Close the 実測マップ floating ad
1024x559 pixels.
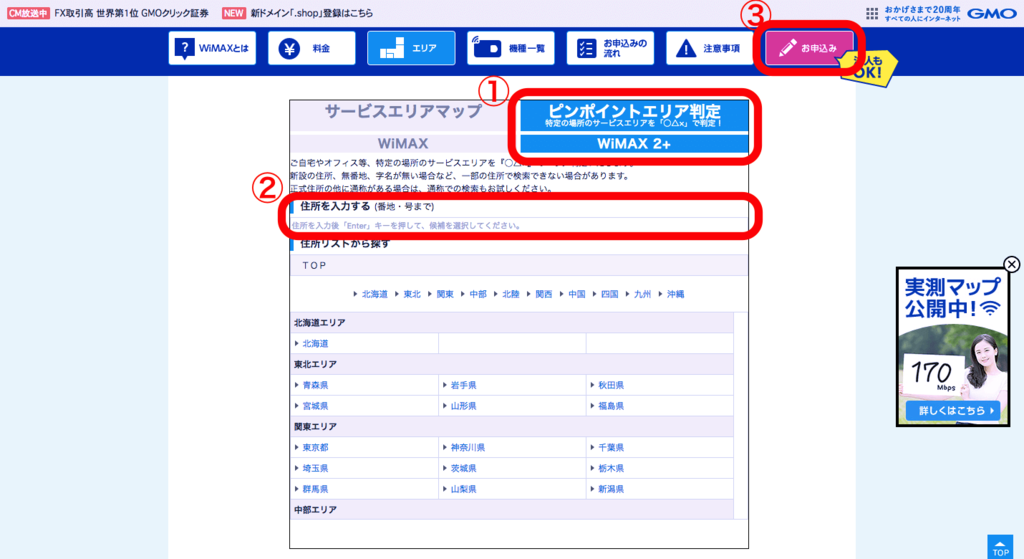[1012, 264]
